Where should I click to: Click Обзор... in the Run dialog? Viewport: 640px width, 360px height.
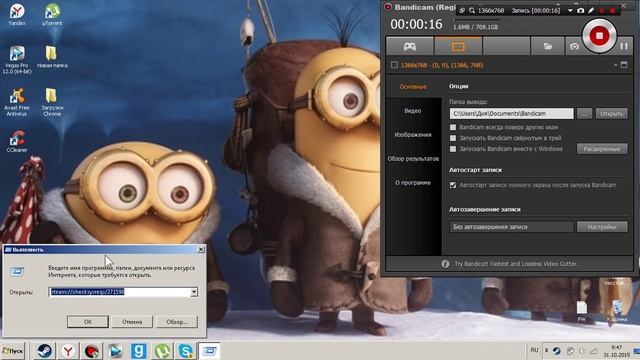click(x=177, y=322)
